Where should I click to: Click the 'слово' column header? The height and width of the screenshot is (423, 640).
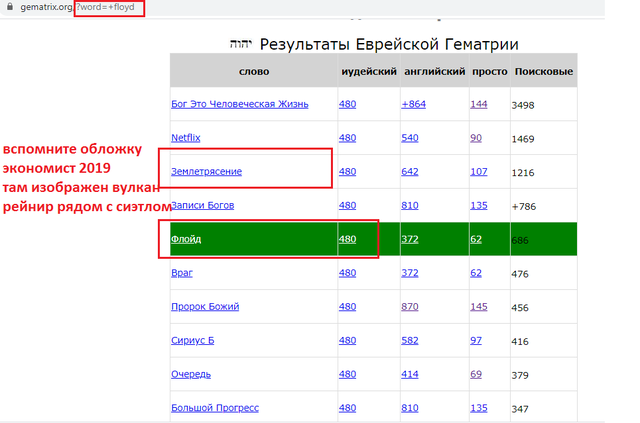[x=254, y=71]
